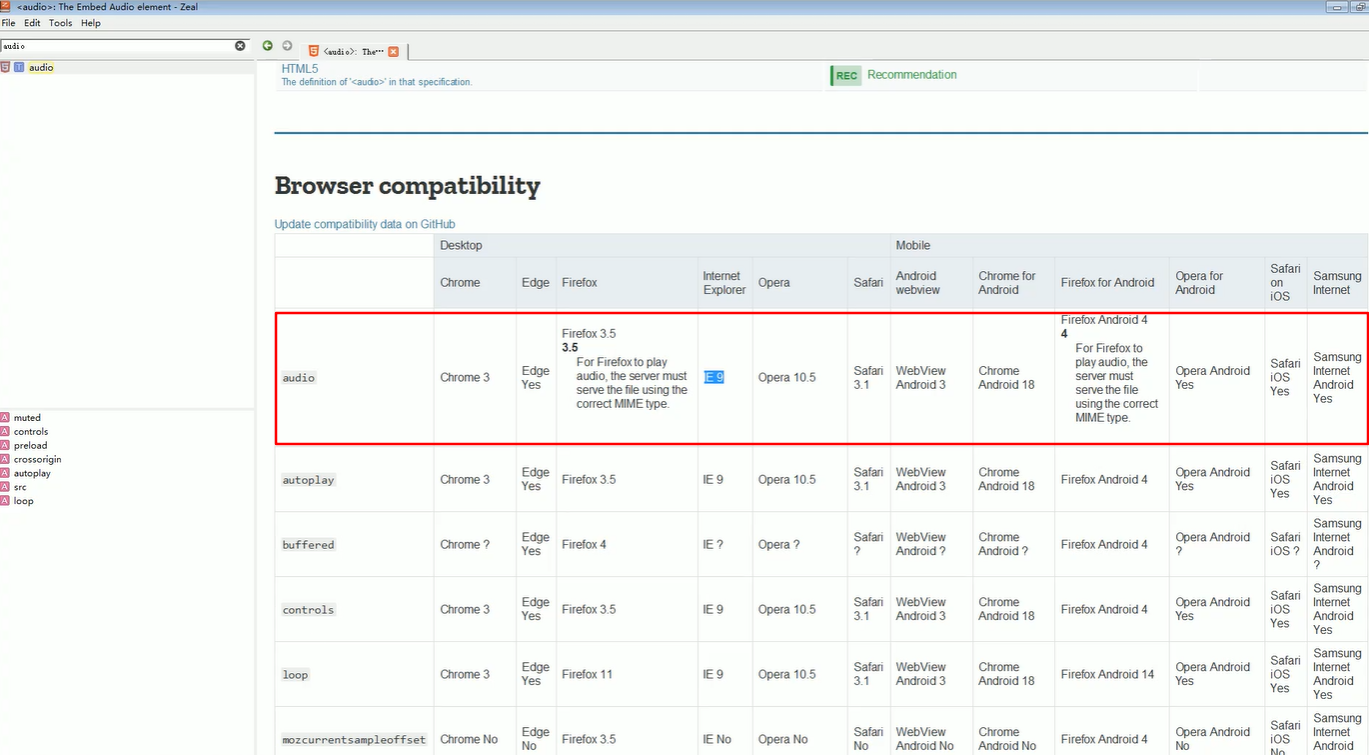Click the Internet Explorer column header
The image size is (1369, 755).
(x=724, y=283)
